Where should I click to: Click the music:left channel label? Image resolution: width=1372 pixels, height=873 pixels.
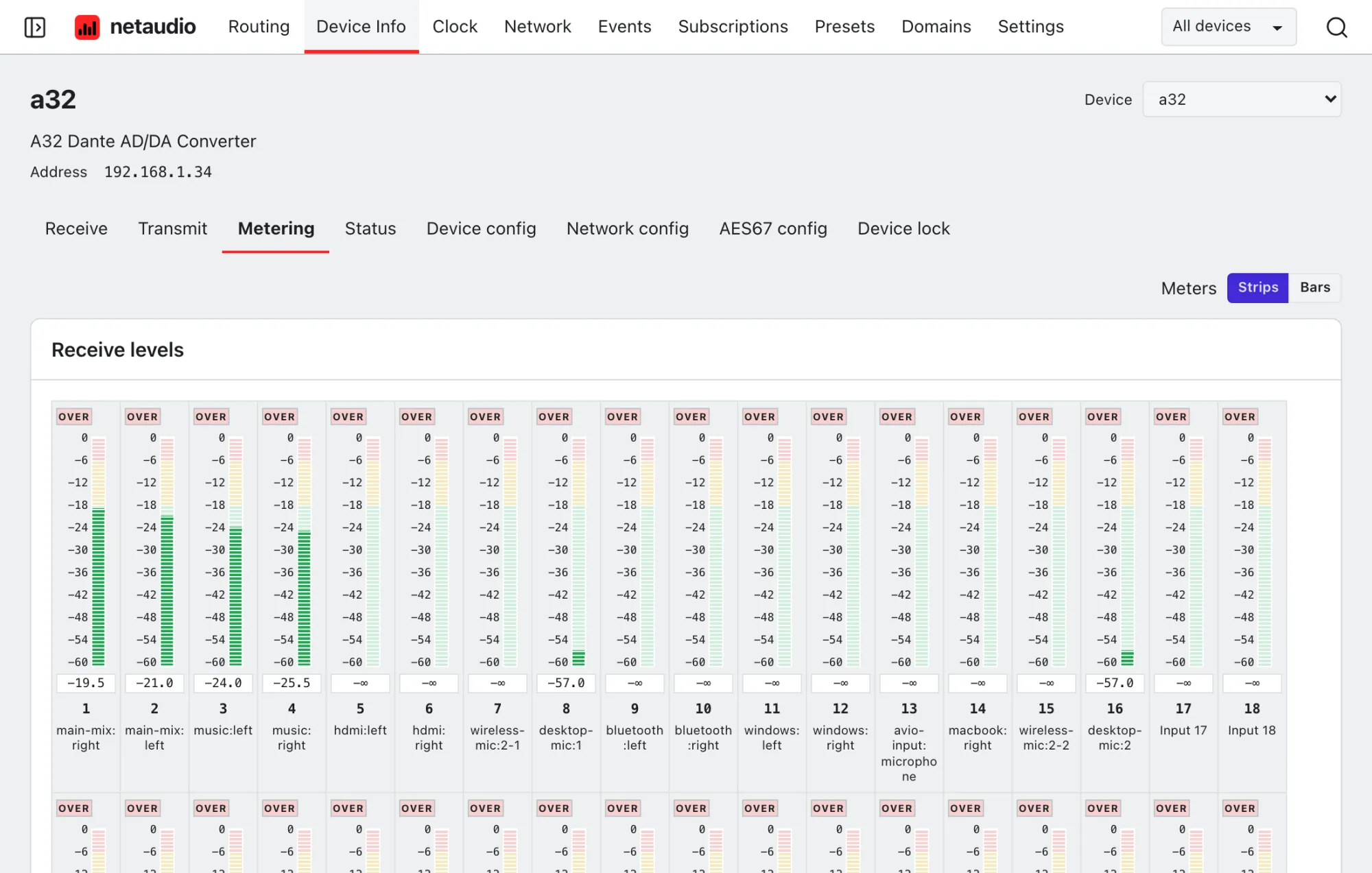pyautogui.click(x=223, y=730)
